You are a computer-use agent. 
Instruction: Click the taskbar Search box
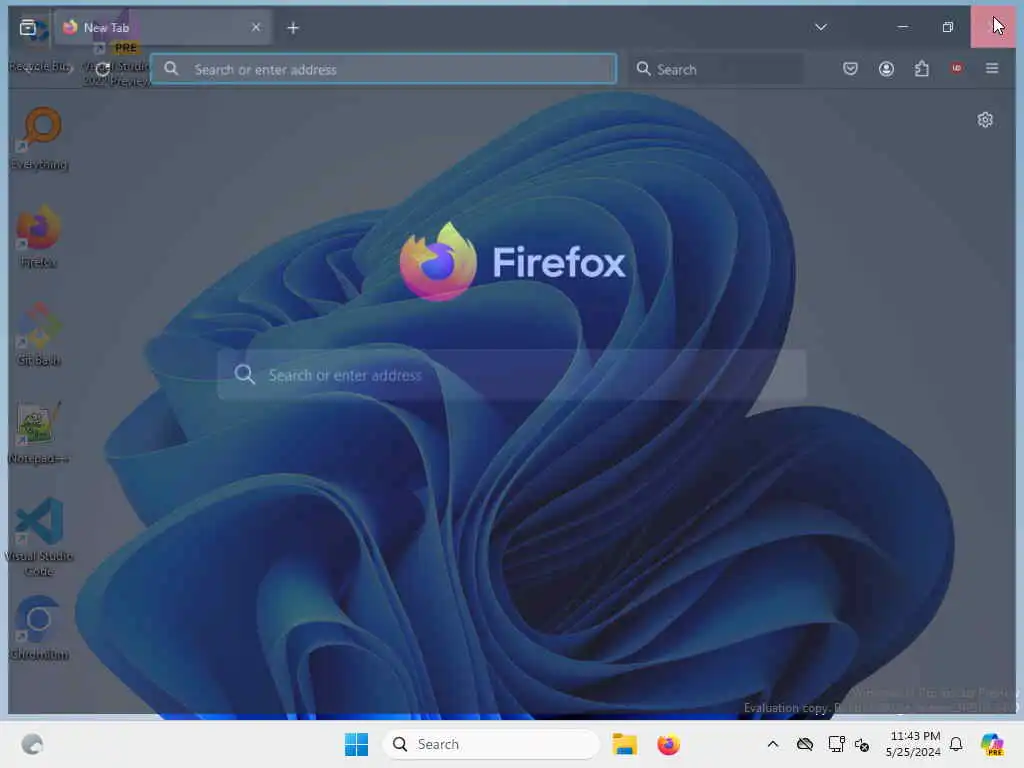(491, 744)
